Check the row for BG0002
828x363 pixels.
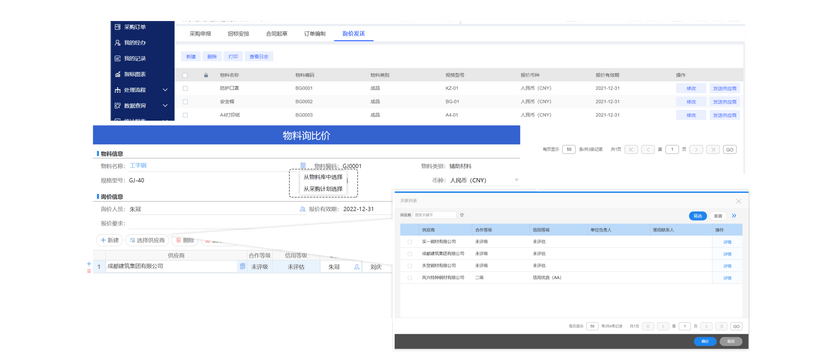[185, 101]
